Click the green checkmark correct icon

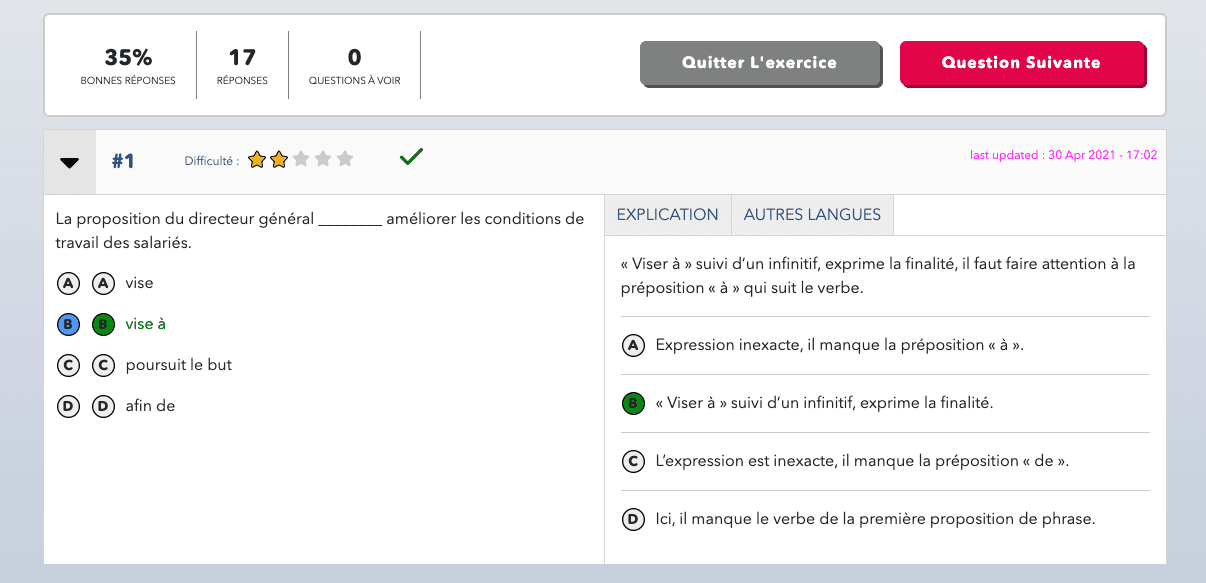411,157
